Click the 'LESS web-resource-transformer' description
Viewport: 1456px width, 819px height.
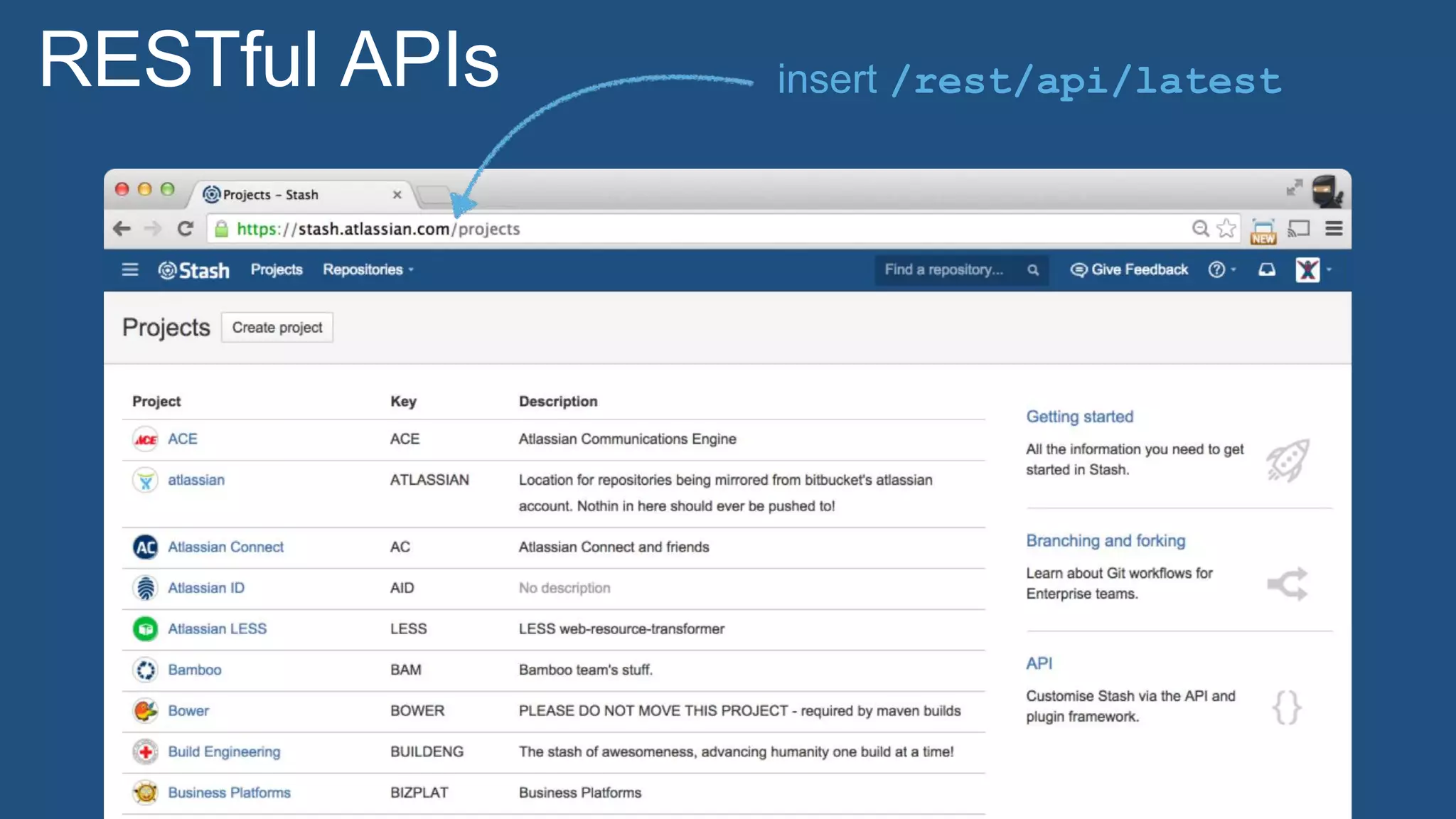622,628
